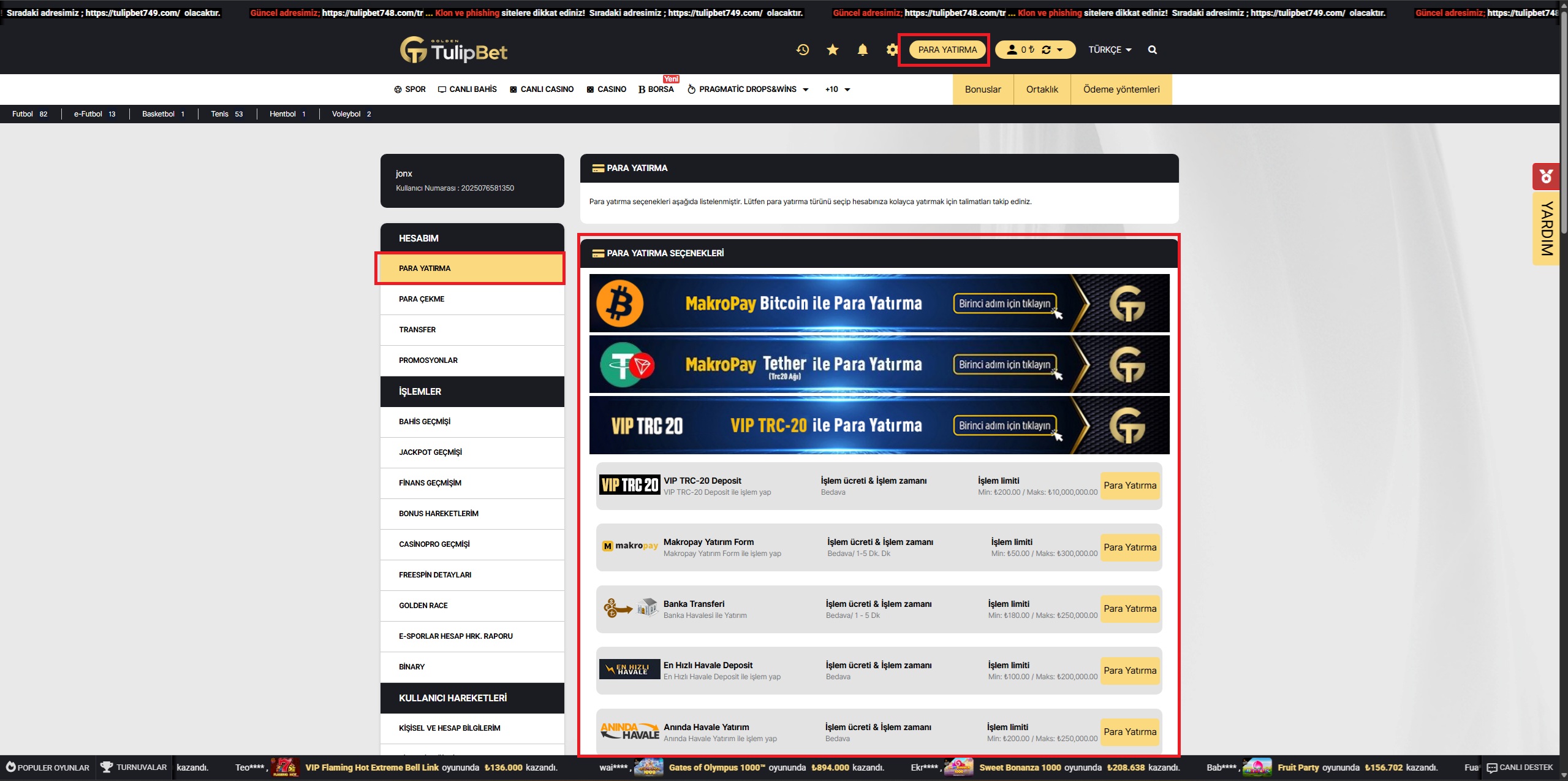Screen dimensions: 1568x781
Task: Open the Ödeme yöntemleri tab
Action: point(1121,90)
